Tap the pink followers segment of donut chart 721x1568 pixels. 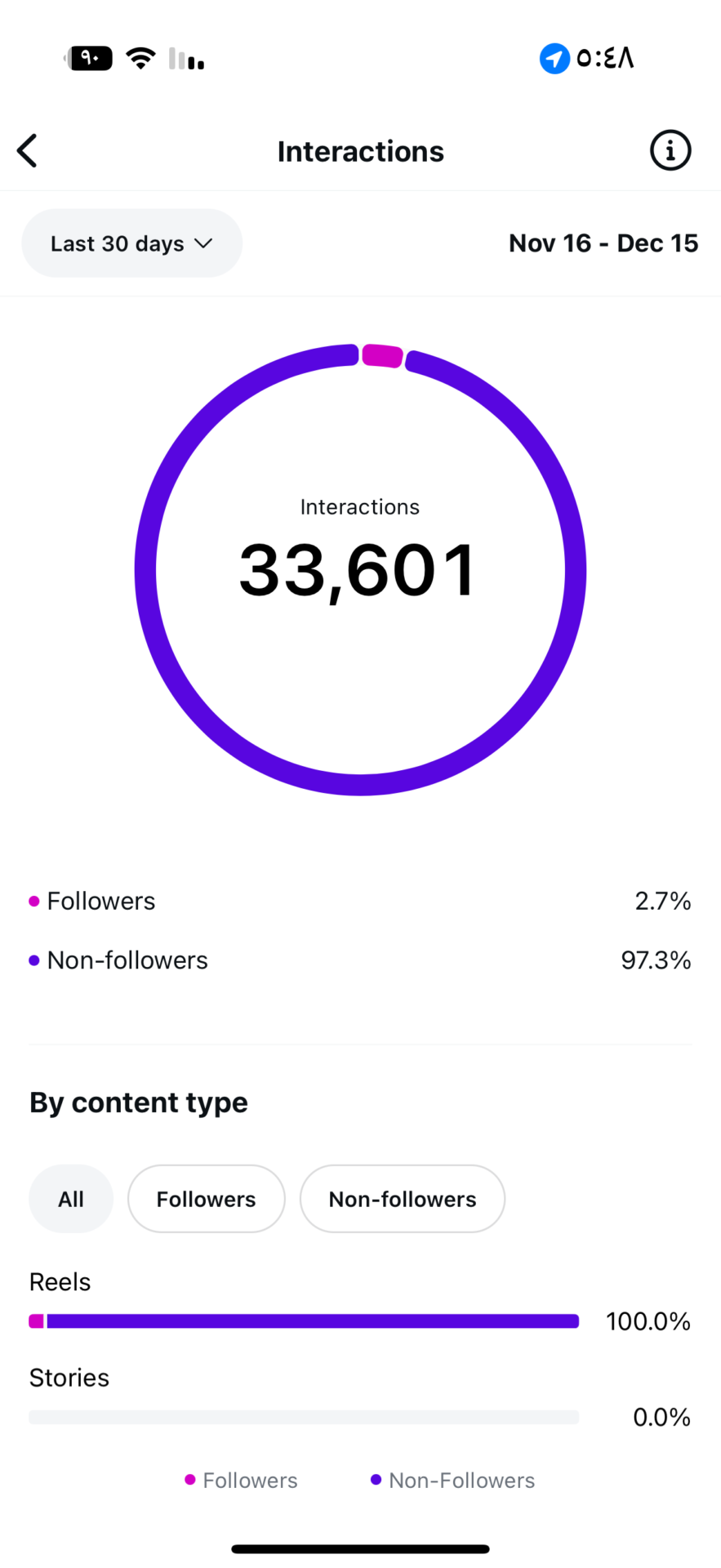click(382, 356)
